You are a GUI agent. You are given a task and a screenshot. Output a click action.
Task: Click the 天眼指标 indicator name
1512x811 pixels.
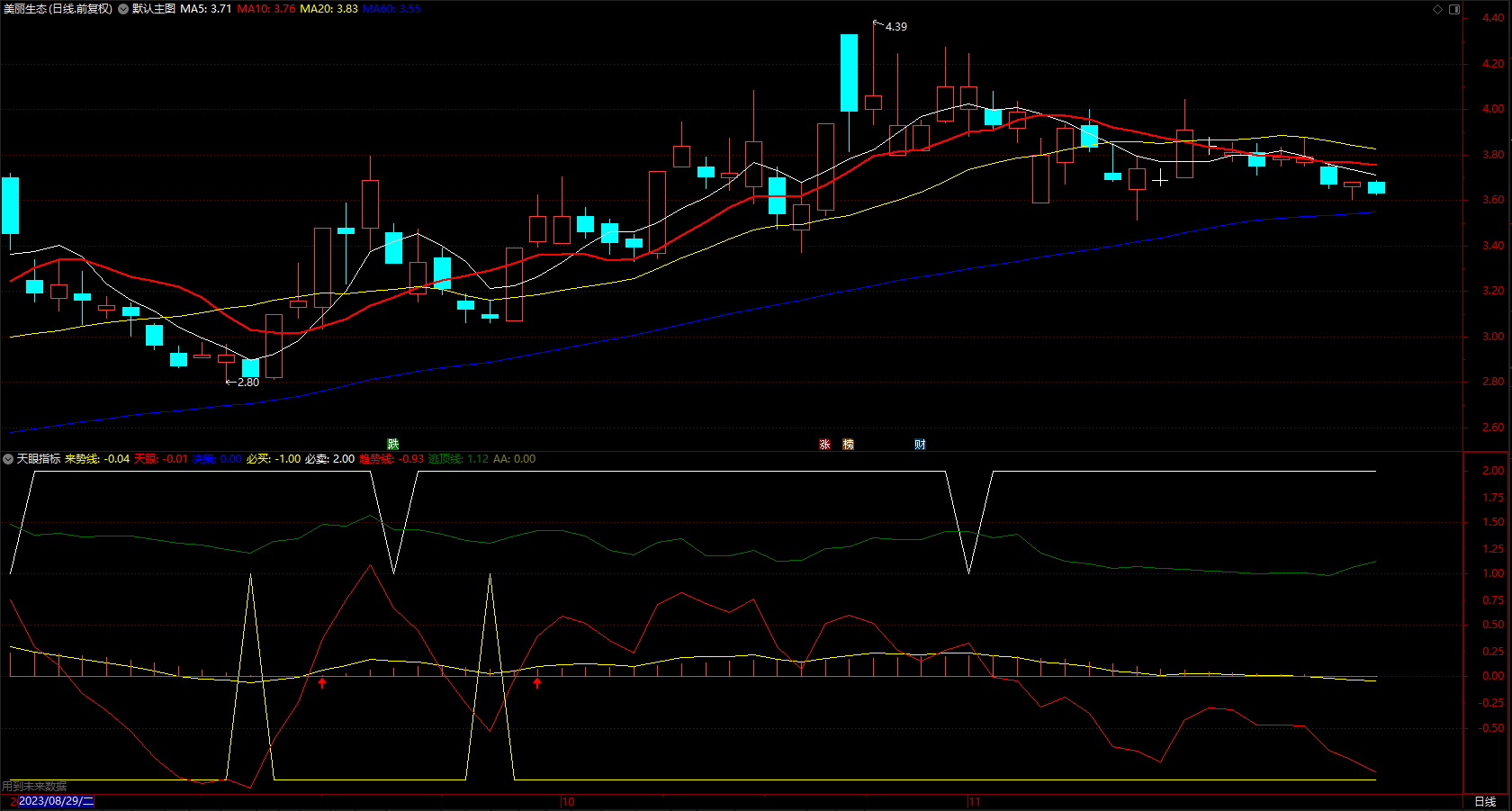pyautogui.click(x=39, y=459)
